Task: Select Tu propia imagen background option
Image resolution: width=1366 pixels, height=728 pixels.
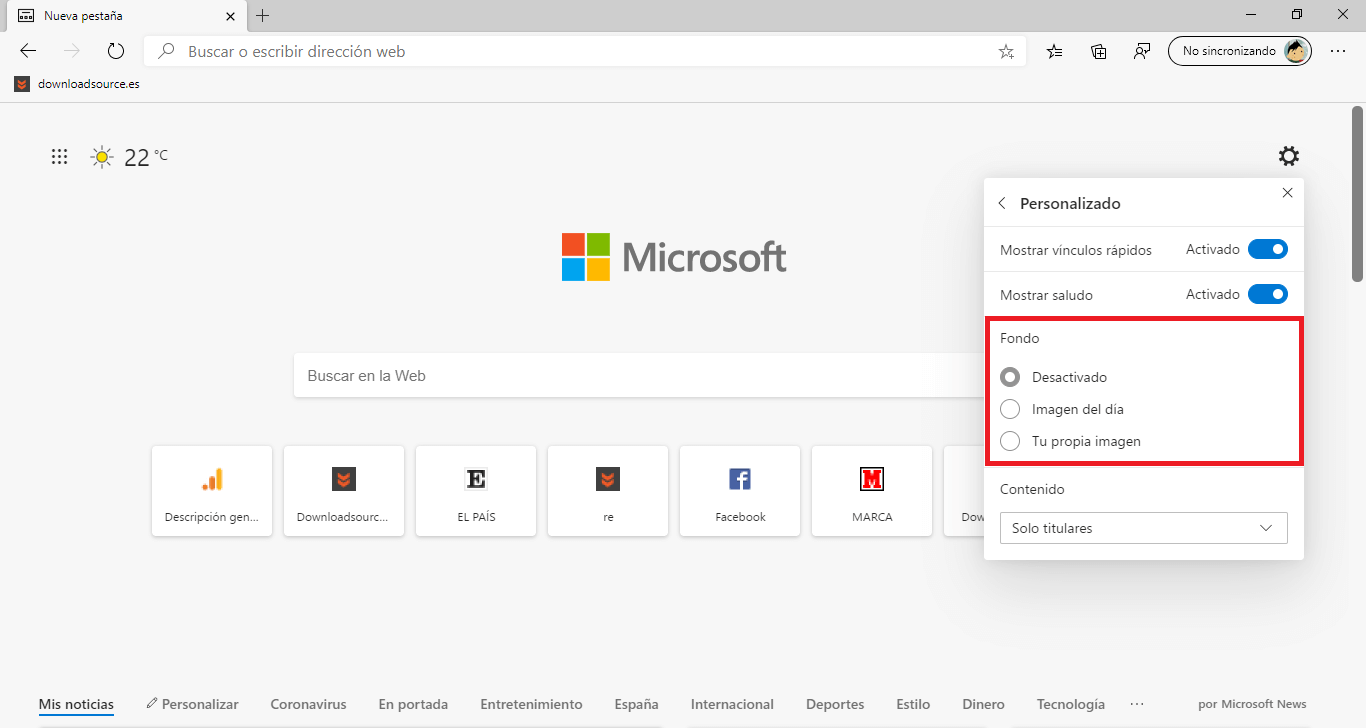Action: point(1070,441)
